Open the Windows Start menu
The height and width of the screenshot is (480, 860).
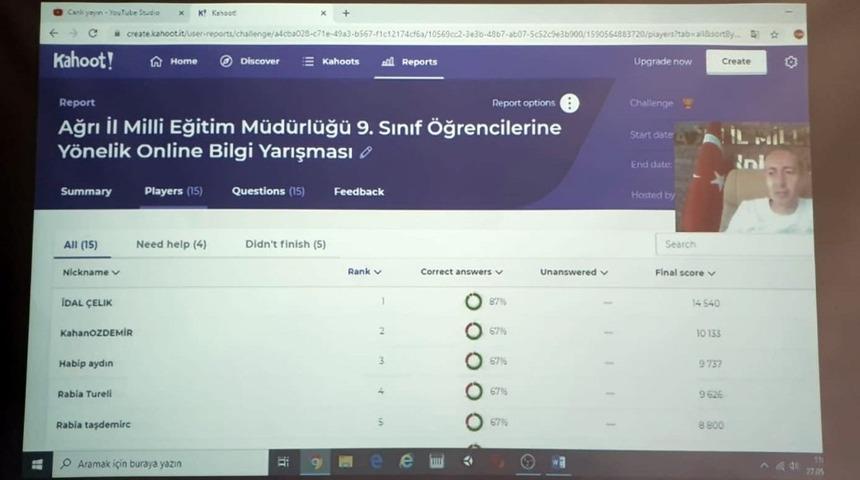point(37,464)
